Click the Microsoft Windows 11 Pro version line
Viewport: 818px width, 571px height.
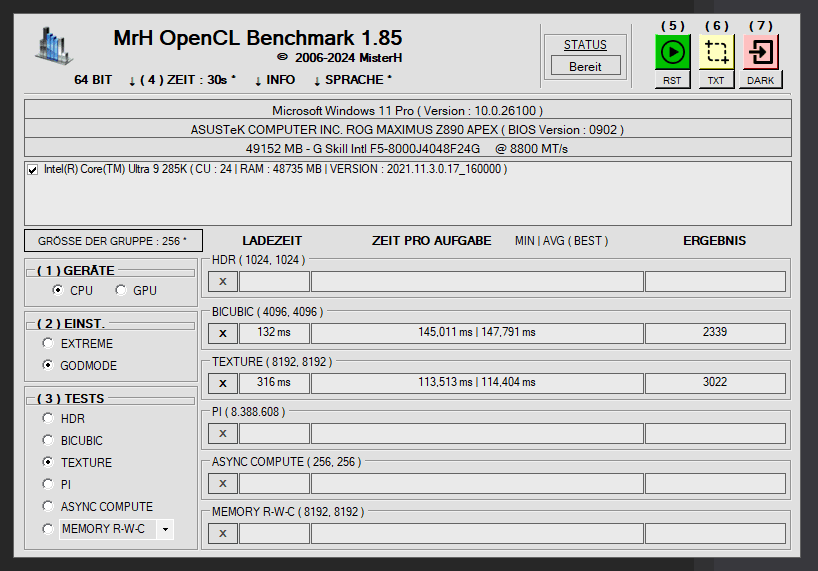pyautogui.click(x=407, y=111)
